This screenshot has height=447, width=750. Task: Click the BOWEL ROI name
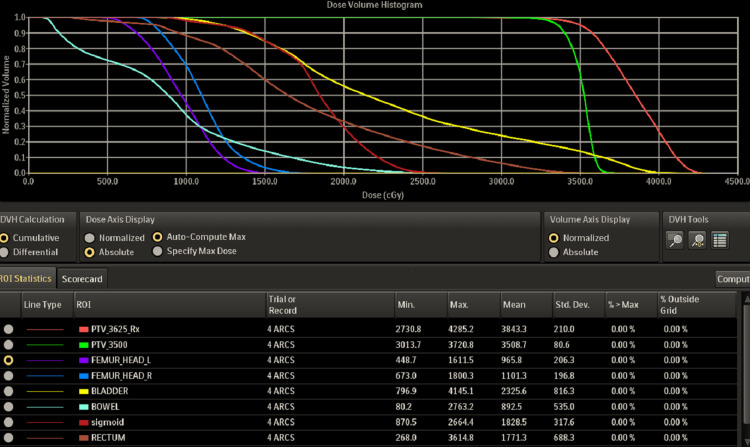[x=105, y=407]
